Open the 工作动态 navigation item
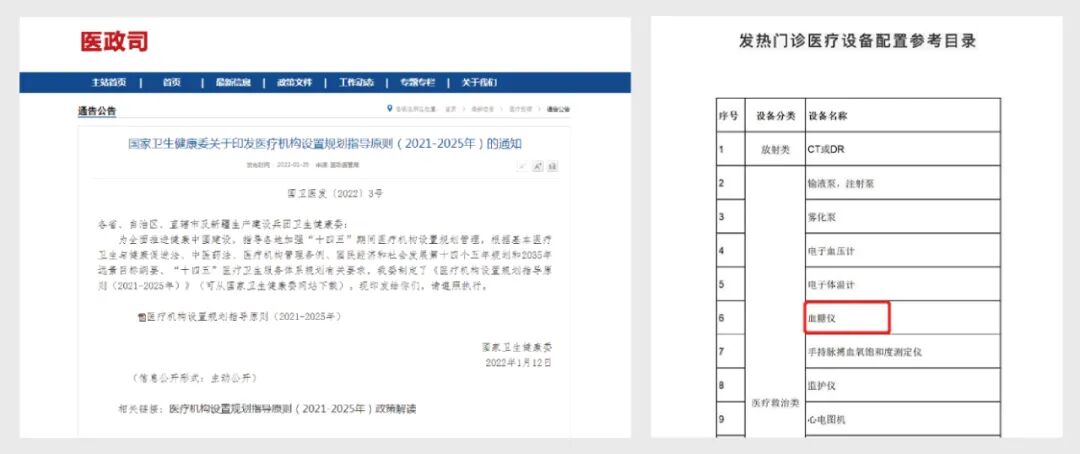The image size is (1080, 454). pyautogui.click(x=356, y=83)
